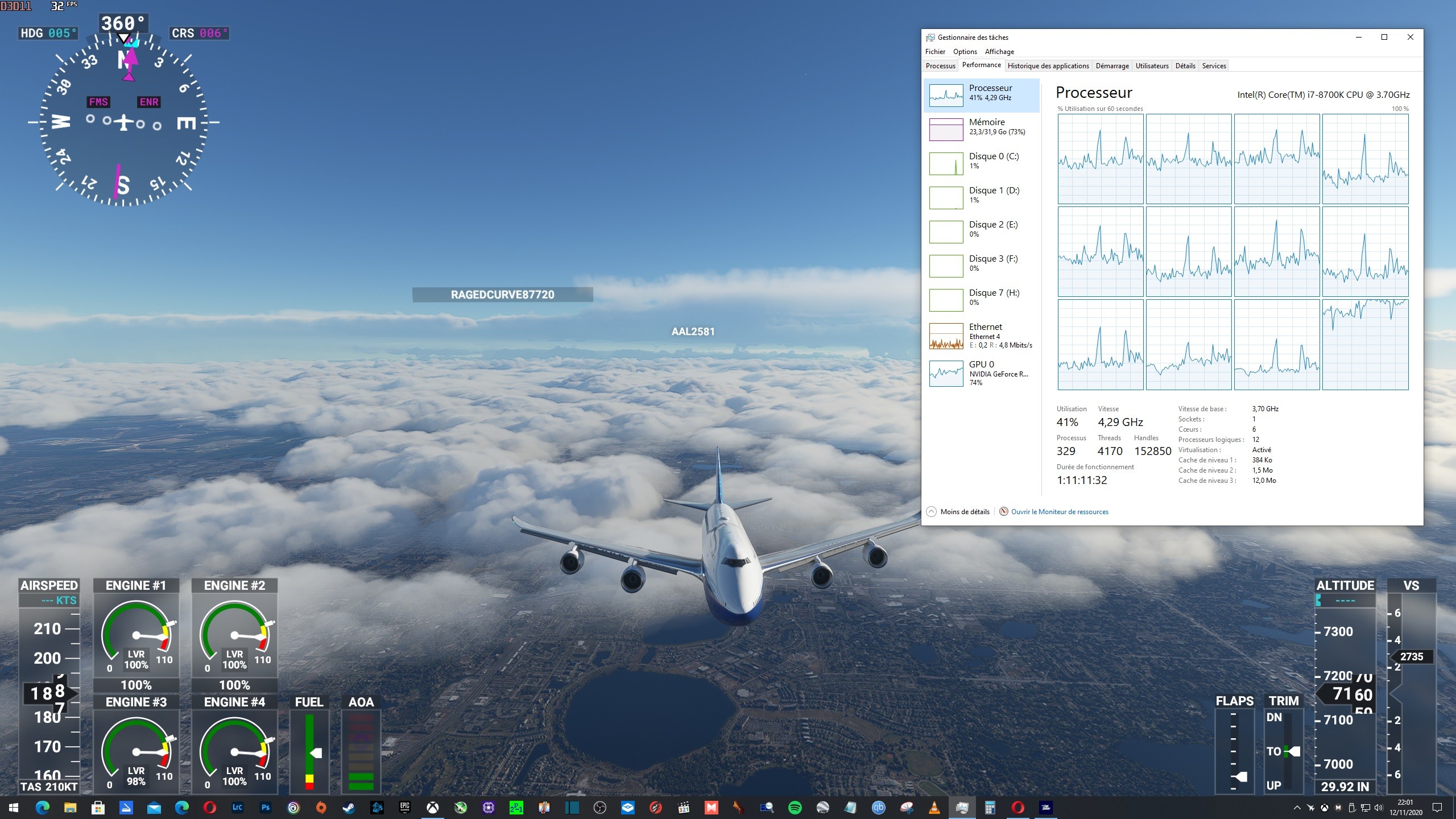Open Photoshop from the taskbar

(265, 808)
